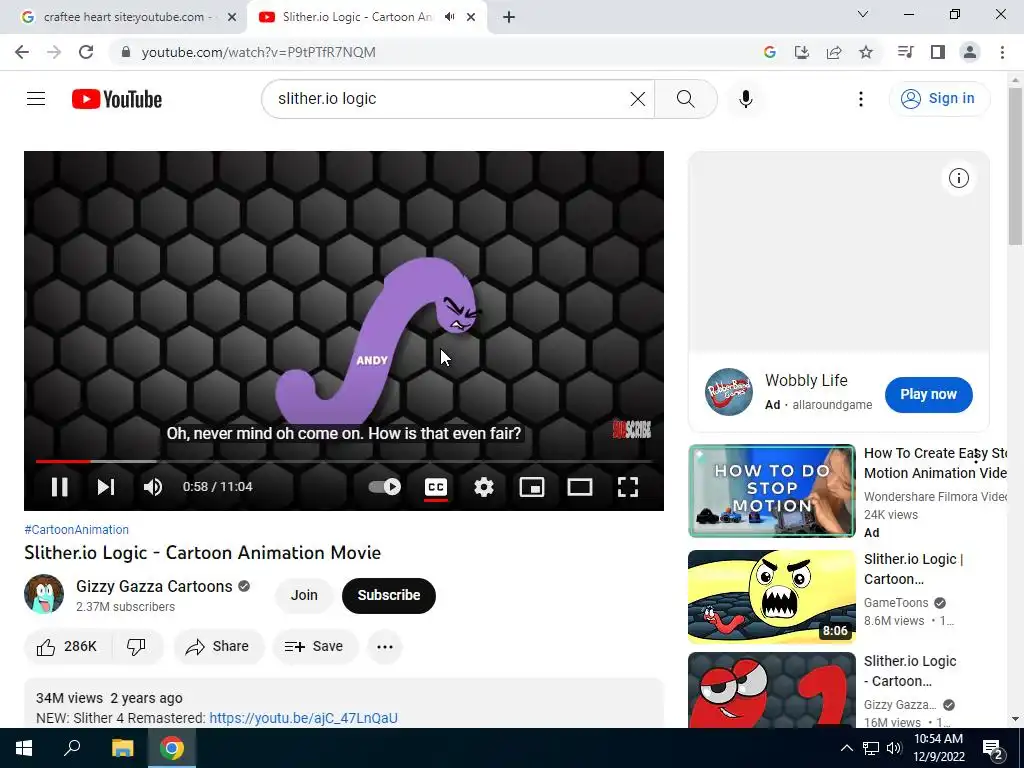
Task: Share the video
Action: tap(218, 647)
